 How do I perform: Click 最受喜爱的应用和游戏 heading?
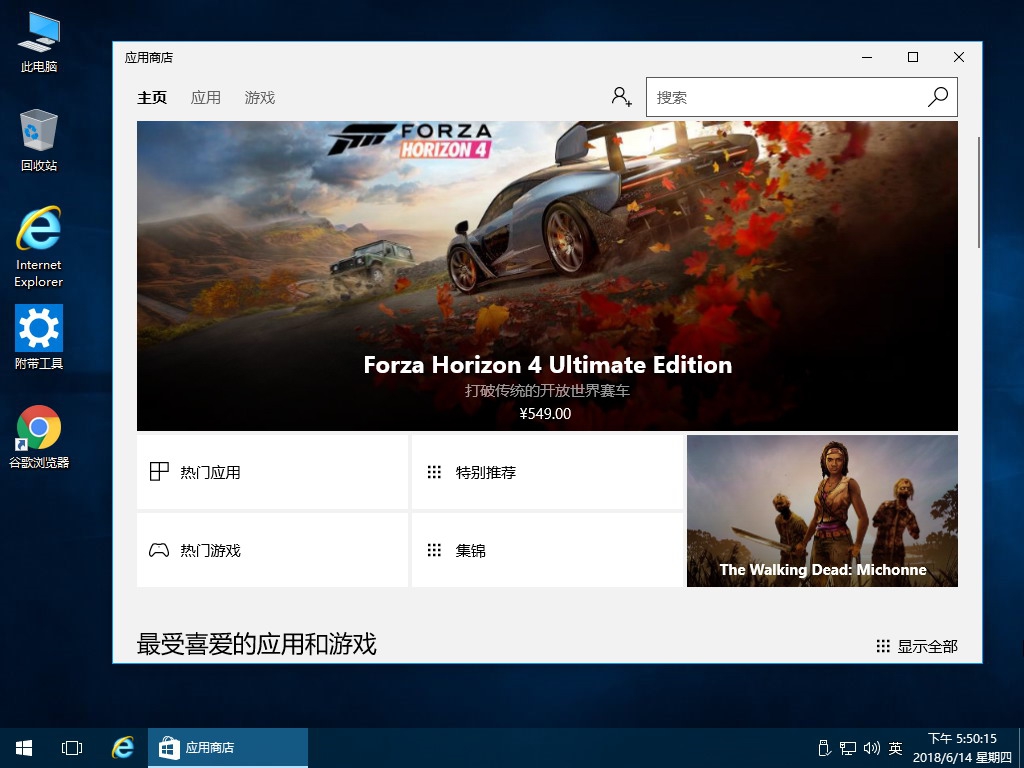pyautogui.click(x=256, y=644)
